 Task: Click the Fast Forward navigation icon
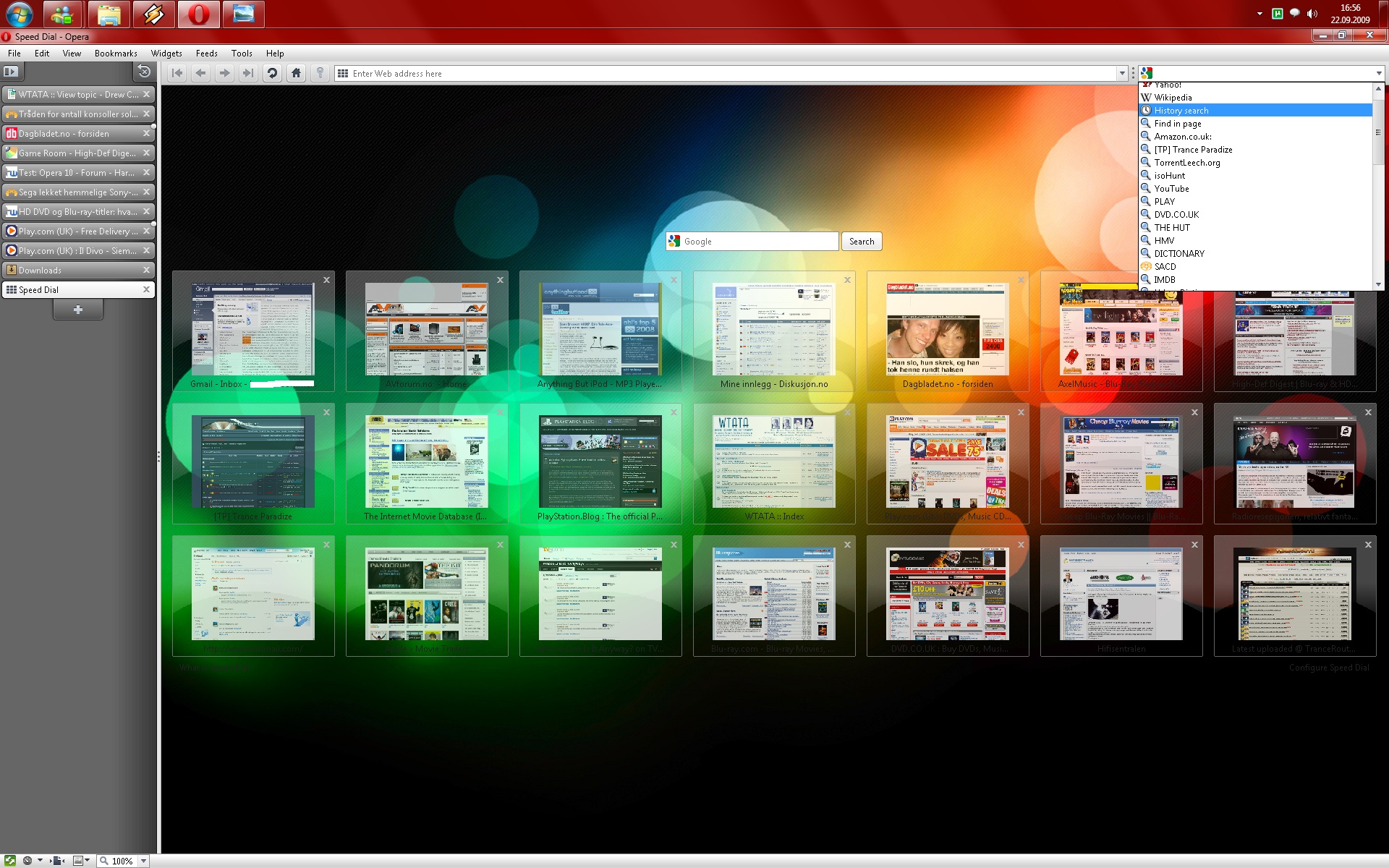click(248, 73)
